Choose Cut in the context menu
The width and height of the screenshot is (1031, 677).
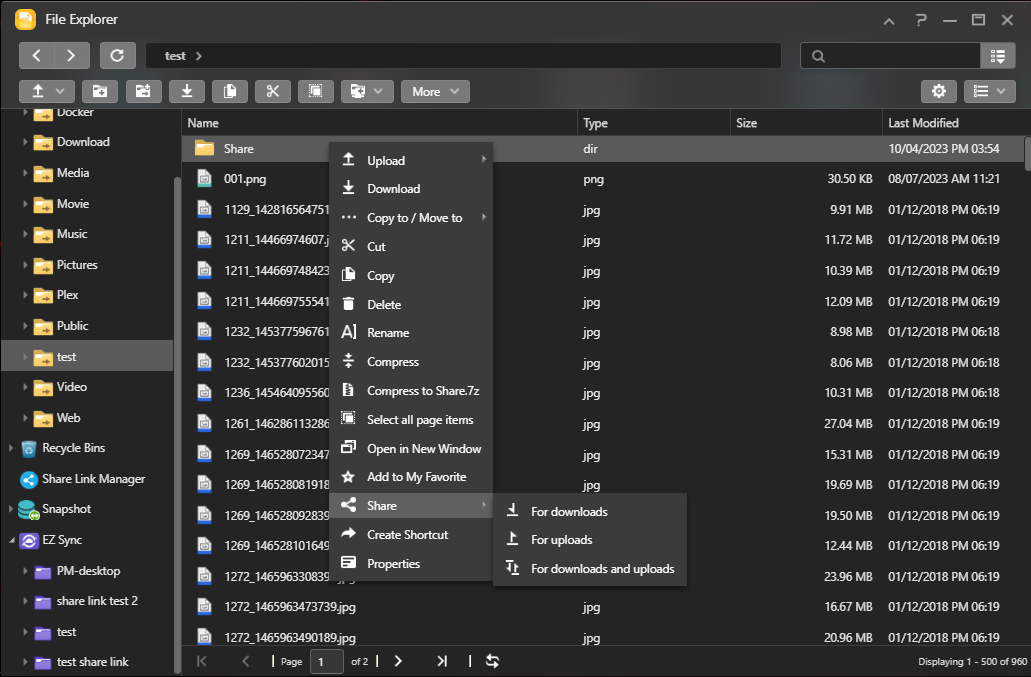pos(411,246)
